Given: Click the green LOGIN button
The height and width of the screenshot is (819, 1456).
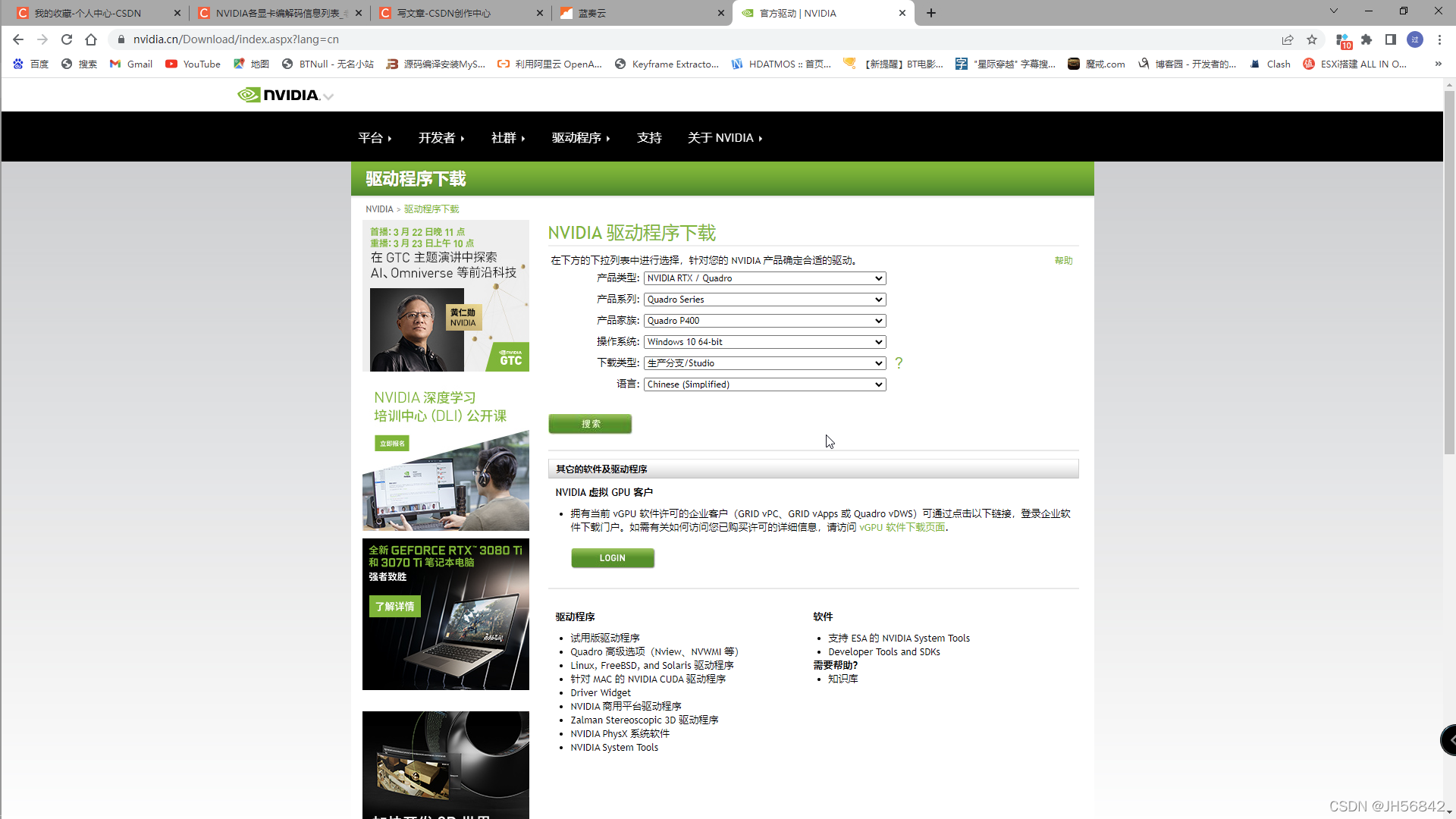Looking at the screenshot, I should coord(612,558).
